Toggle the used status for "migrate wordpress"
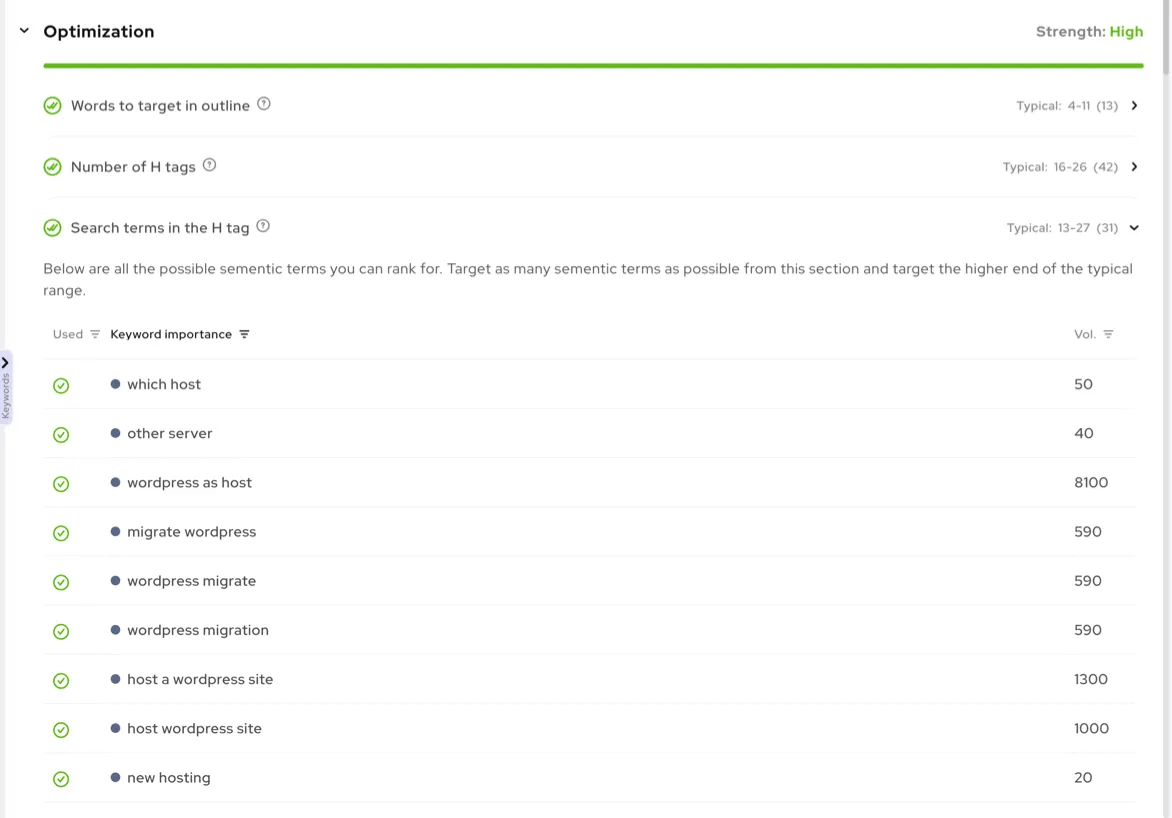 tap(61, 532)
